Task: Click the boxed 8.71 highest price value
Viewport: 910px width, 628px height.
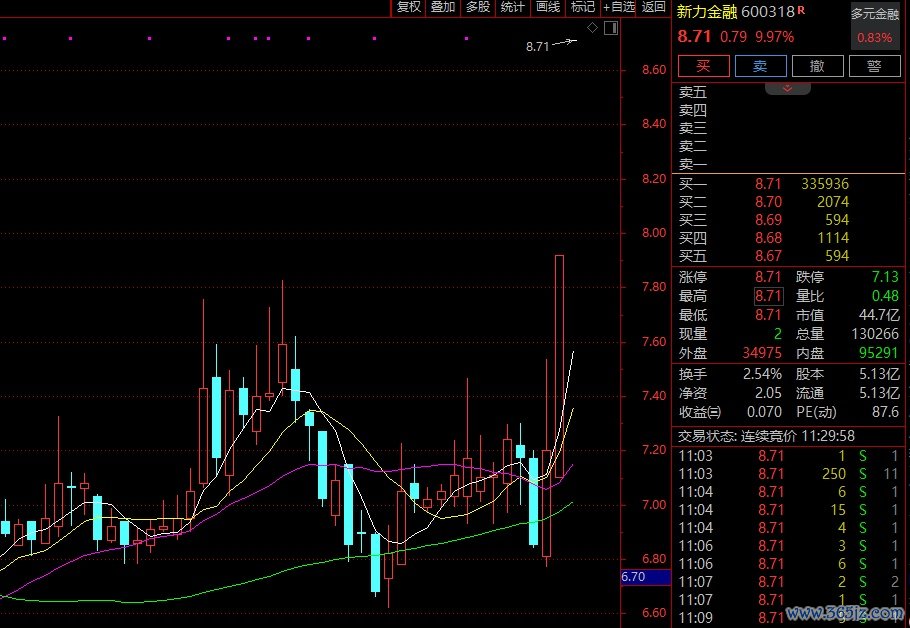Action: click(x=768, y=296)
